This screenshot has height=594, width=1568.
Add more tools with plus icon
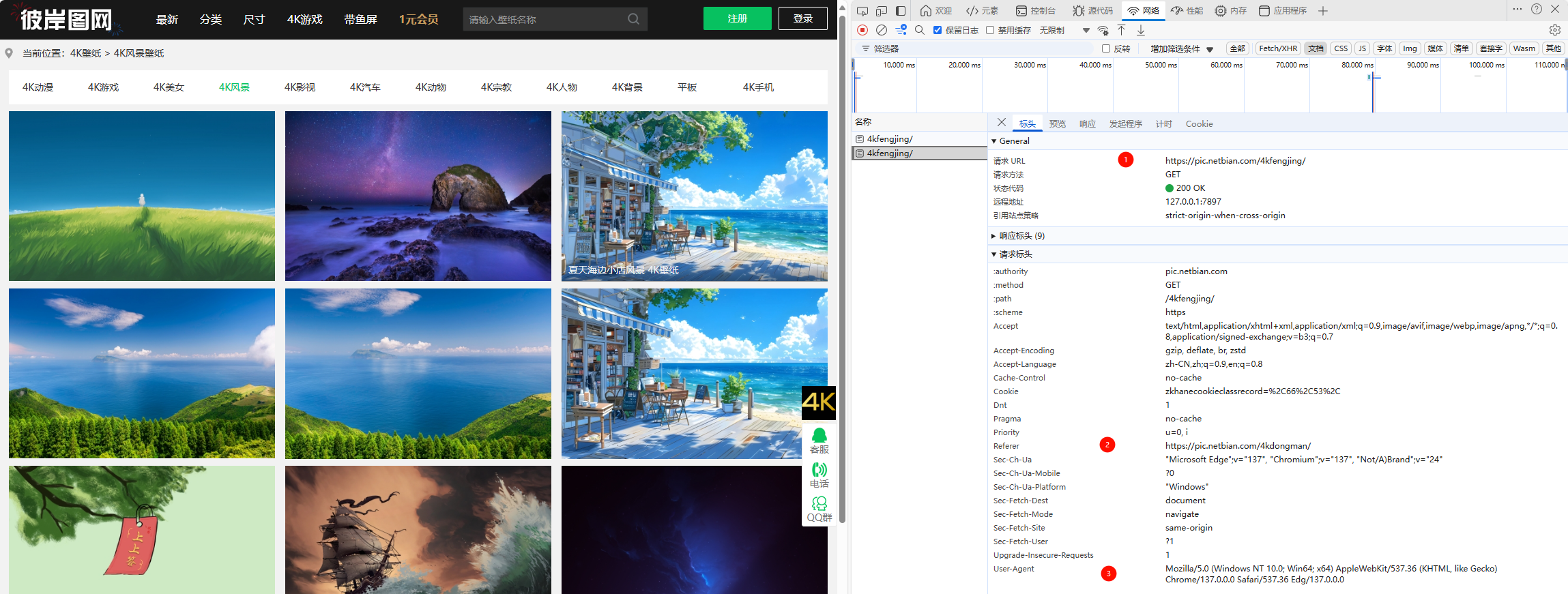[1323, 11]
